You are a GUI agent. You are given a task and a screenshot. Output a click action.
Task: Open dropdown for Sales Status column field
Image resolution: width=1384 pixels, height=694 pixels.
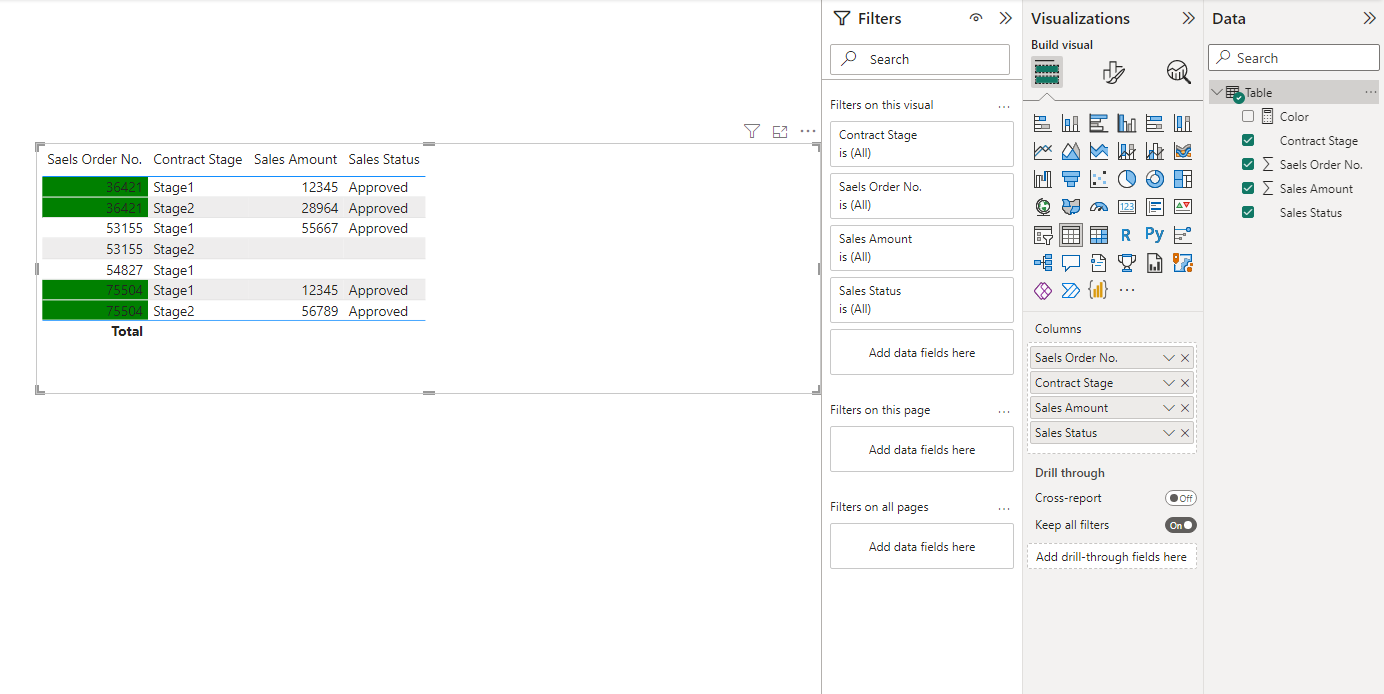click(1169, 433)
